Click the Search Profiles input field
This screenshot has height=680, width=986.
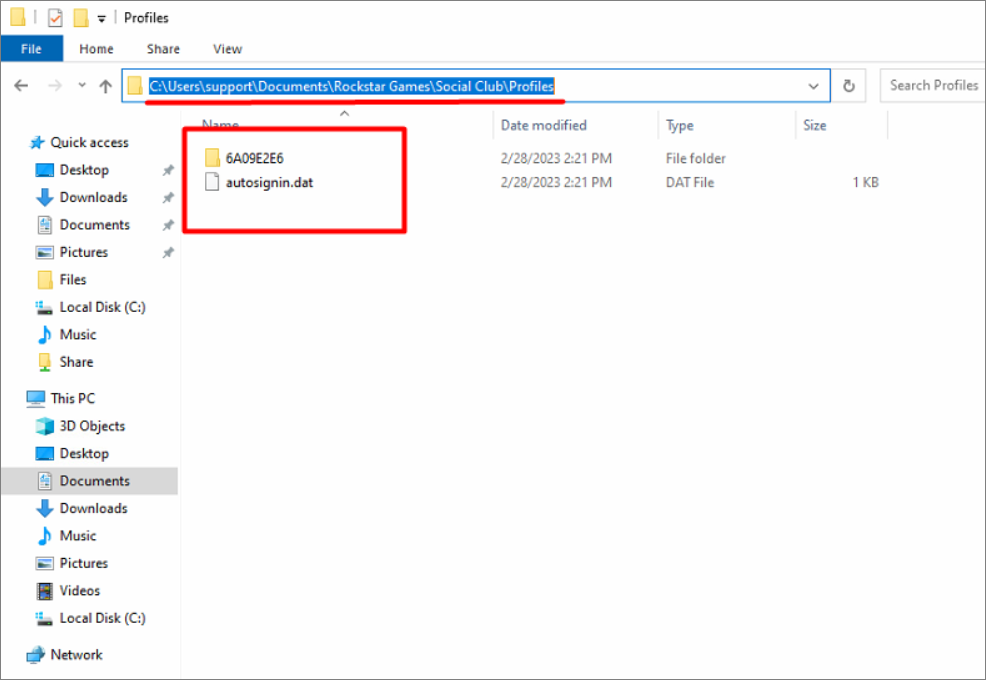[x=933, y=86]
